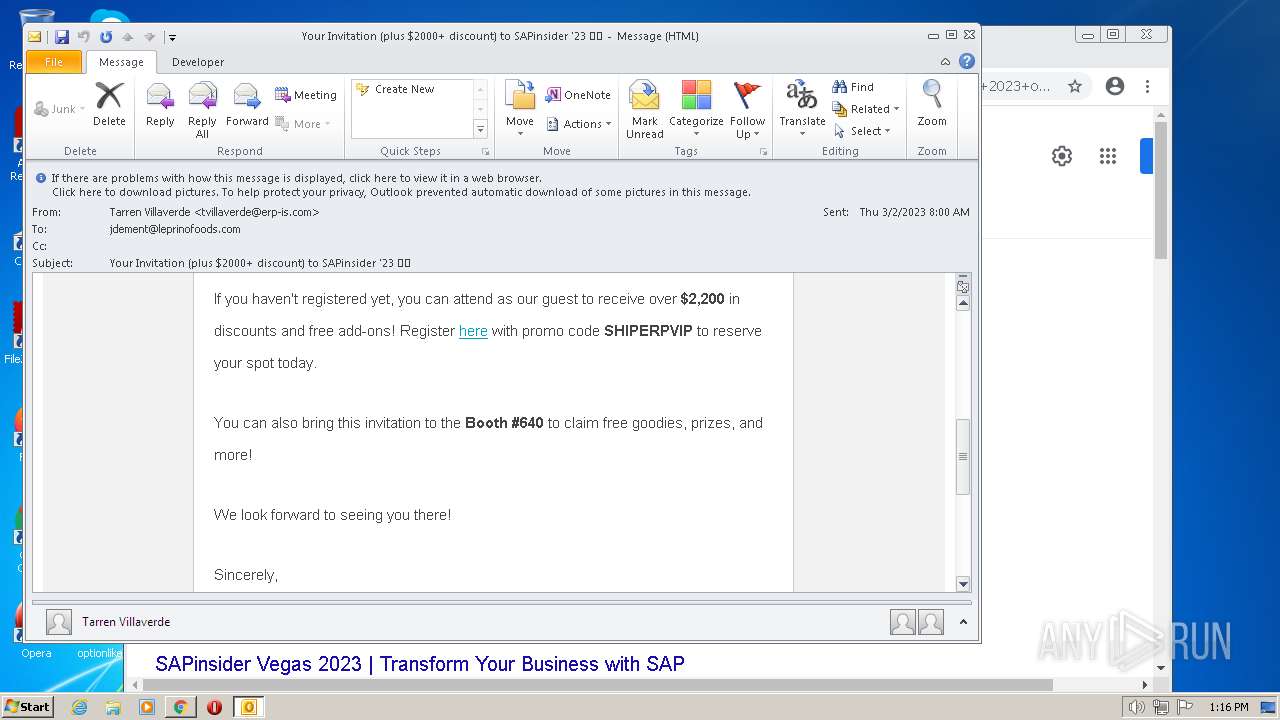Click the Start button
The width and height of the screenshot is (1280, 720).
coord(27,707)
